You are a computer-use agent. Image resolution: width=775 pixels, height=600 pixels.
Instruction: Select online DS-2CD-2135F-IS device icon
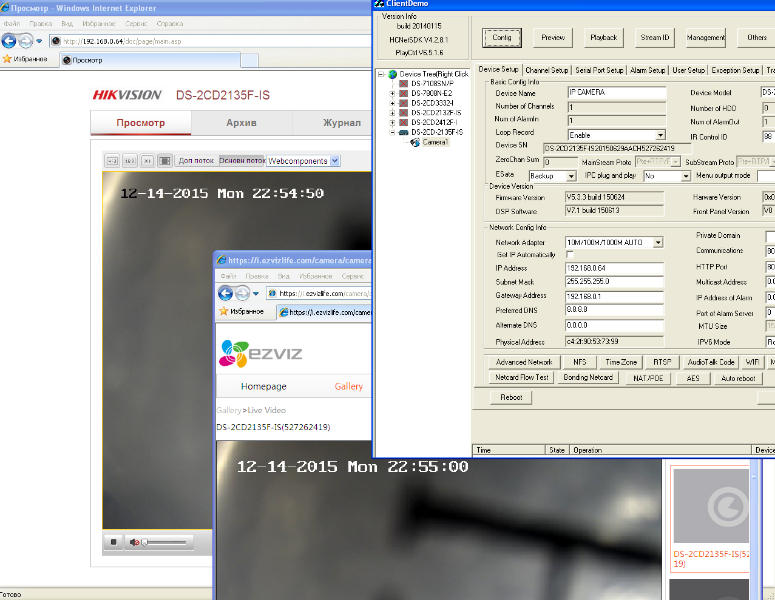click(403, 132)
